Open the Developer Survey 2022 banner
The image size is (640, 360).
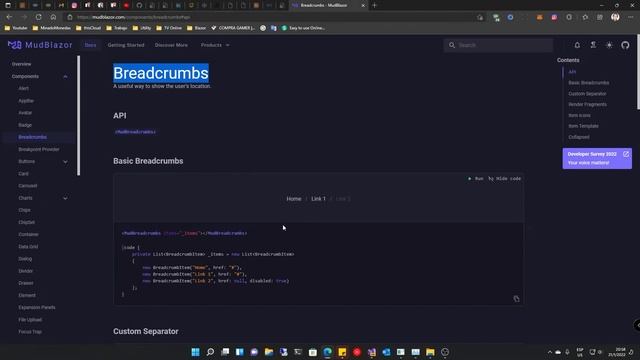(597, 158)
